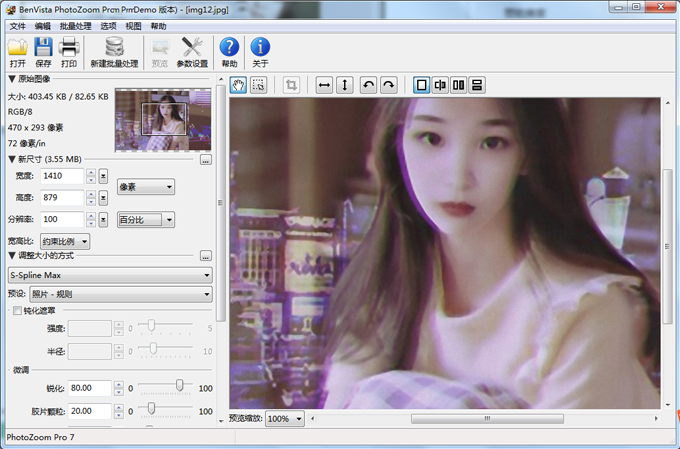Open the 批量处理 (Batch) menu

tap(74, 26)
